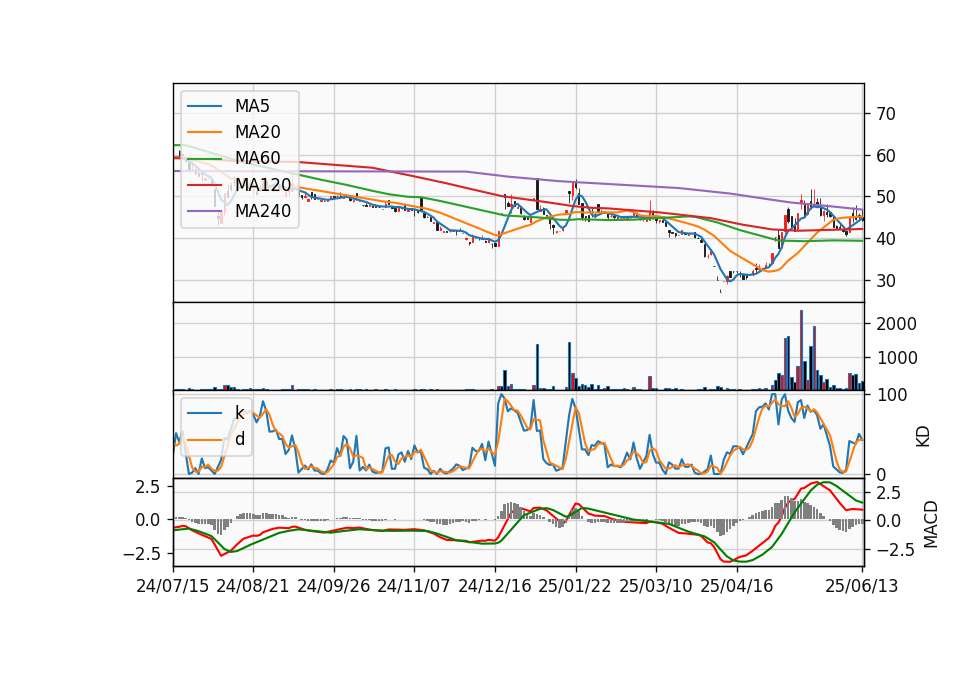
Task: Click the price axis value 50
Action: (x=885, y=197)
